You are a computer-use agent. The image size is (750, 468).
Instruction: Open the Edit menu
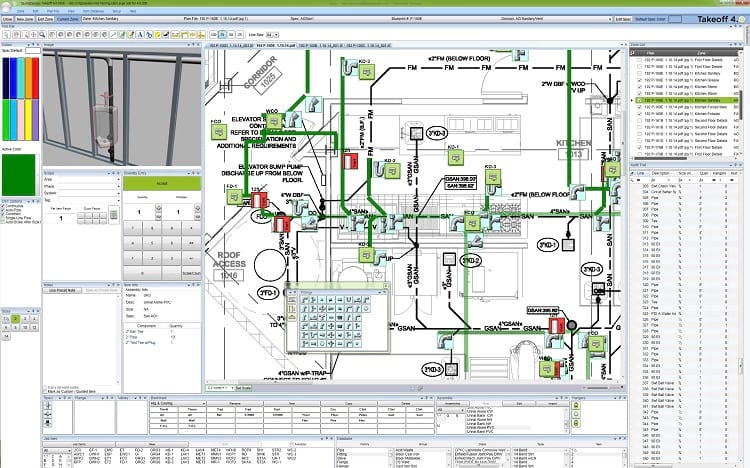[x=35, y=11]
